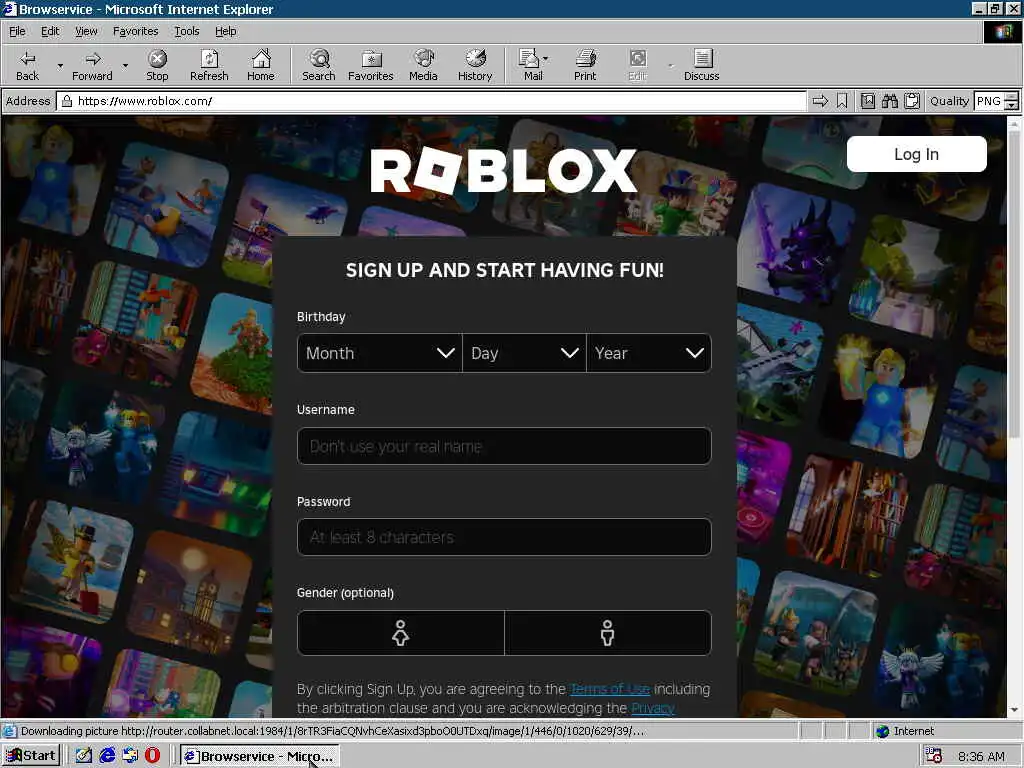Screen dimensions: 1024x768
Task: Click the Quality PNG spinner up arrow
Action: click(1012, 97)
